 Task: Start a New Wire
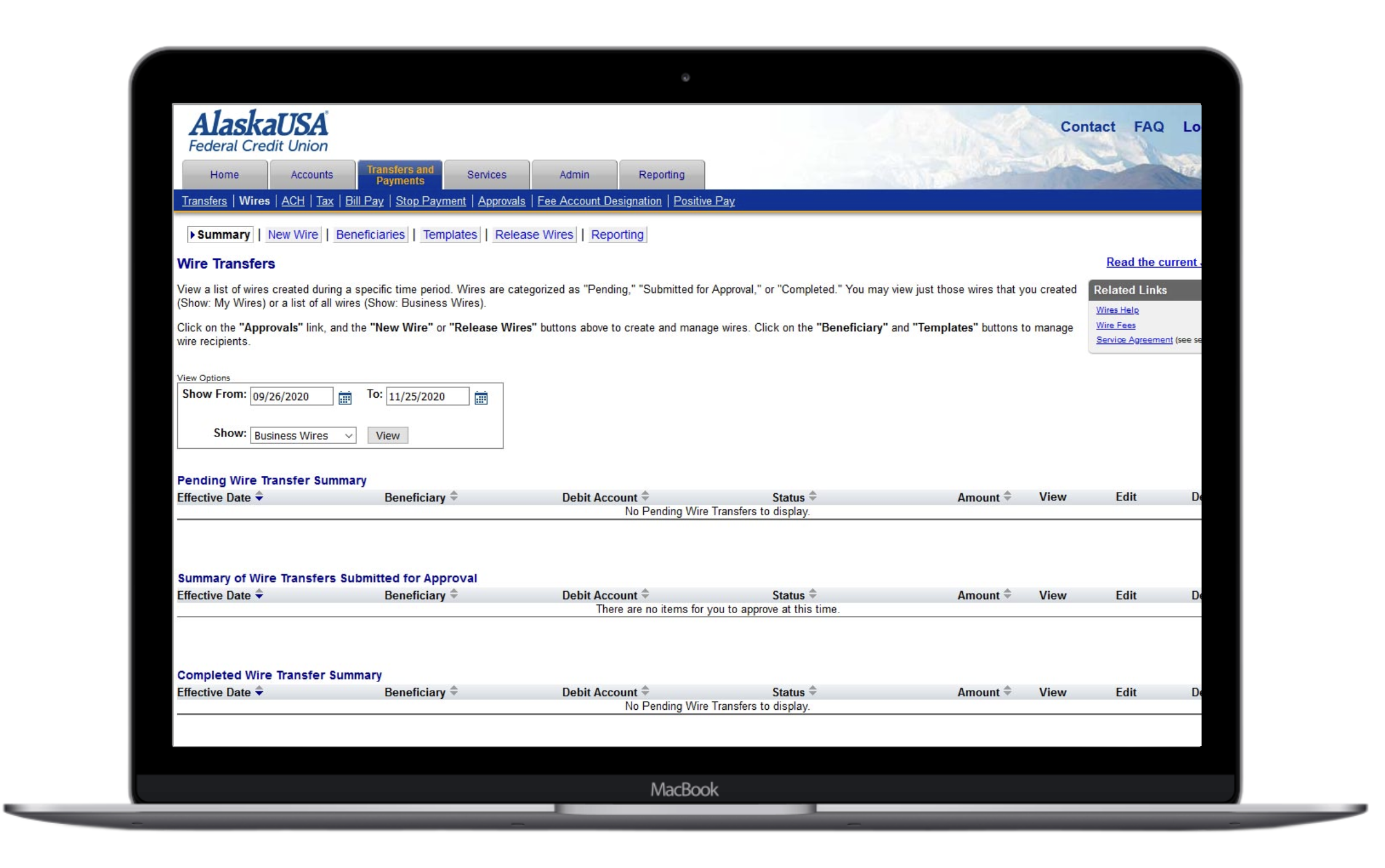(292, 235)
